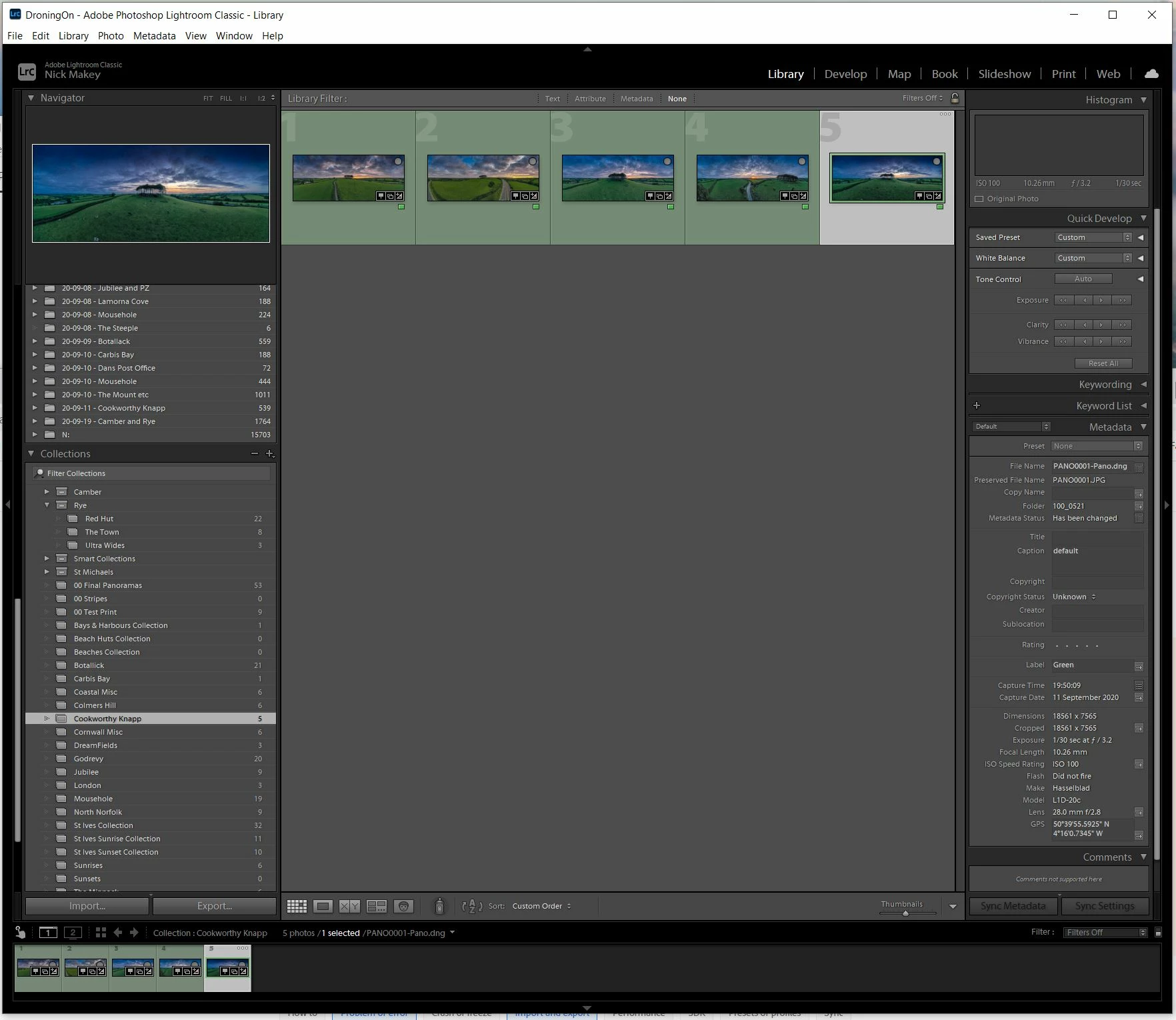The height and width of the screenshot is (1020, 1176).
Task: Open the Metadata menu
Action: click(154, 36)
